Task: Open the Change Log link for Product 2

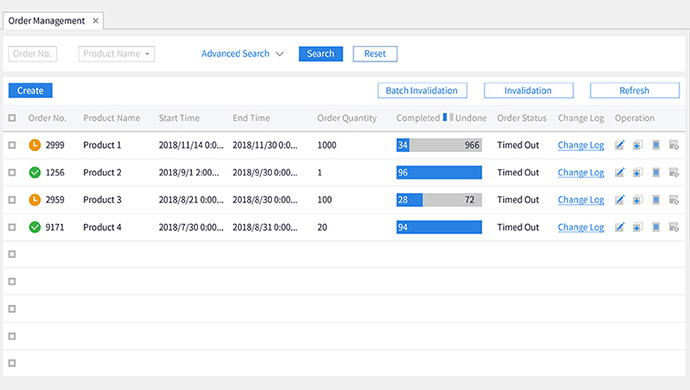Action: (x=581, y=173)
